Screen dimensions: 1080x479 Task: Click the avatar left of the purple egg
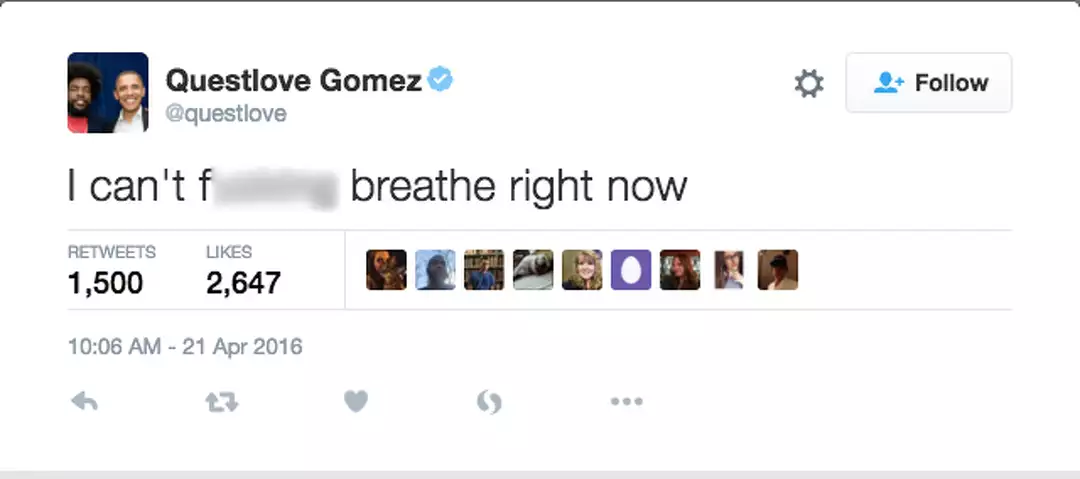[582, 270]
